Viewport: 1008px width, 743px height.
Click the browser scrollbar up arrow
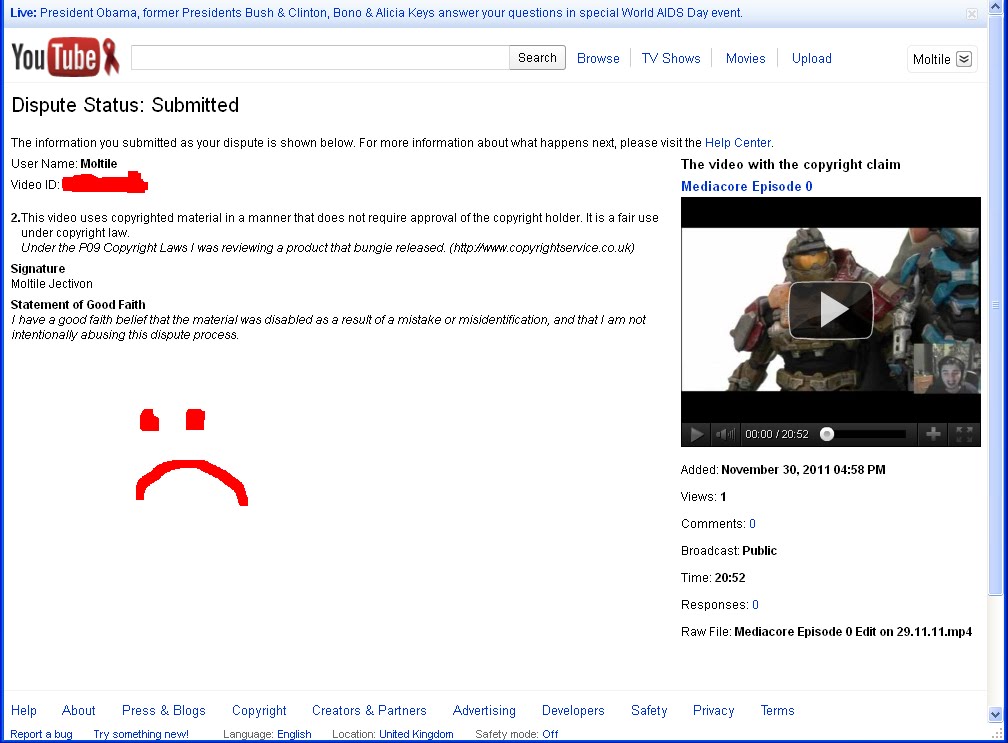point(995,6)
